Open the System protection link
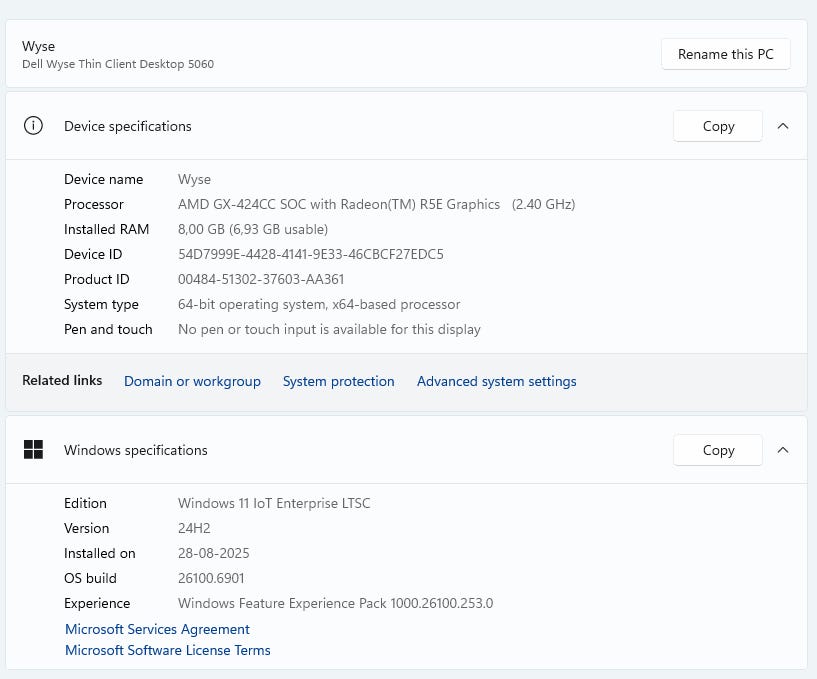 click(x=338, y=381)
